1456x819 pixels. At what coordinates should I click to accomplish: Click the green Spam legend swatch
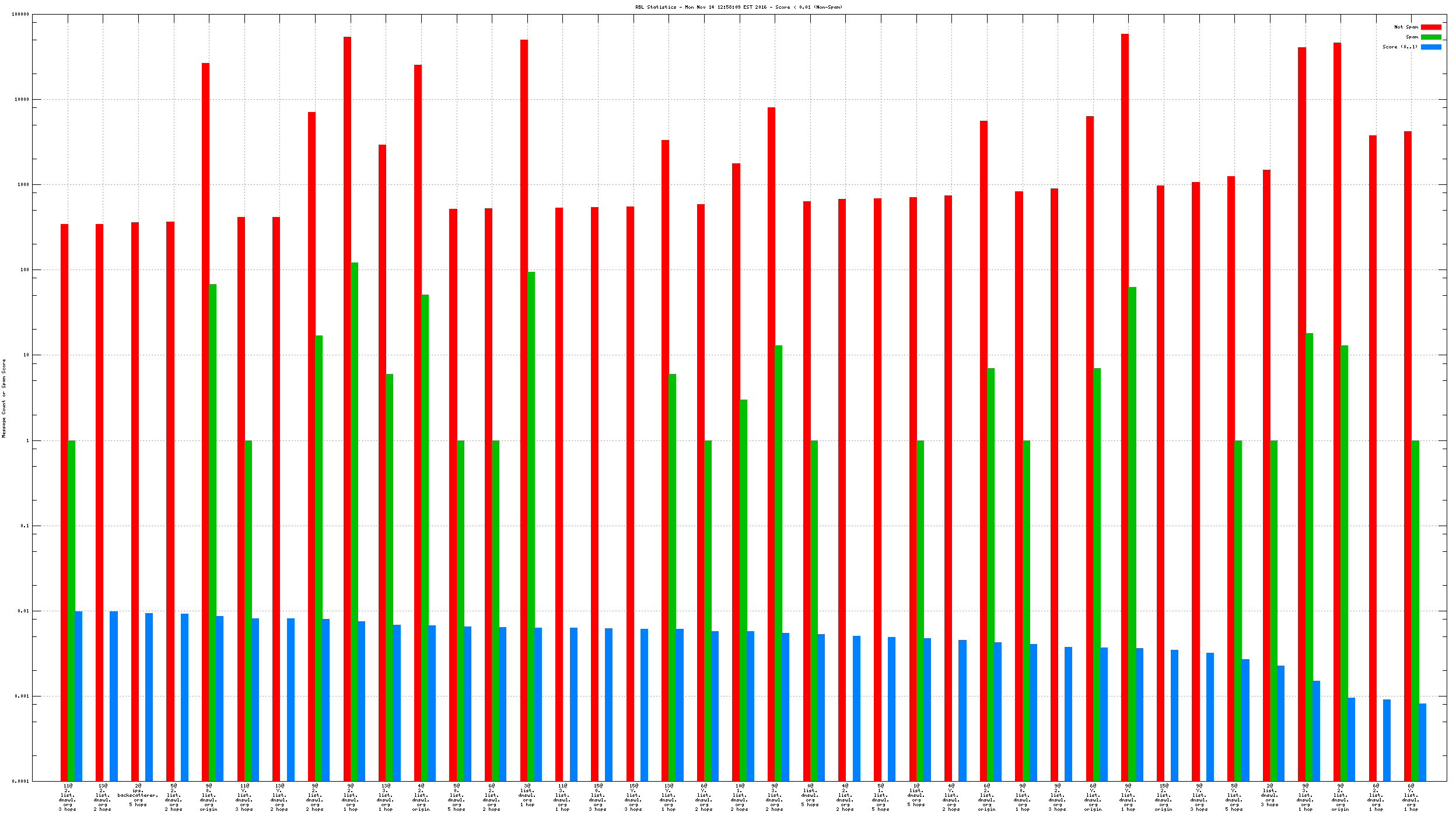coord(1430,37)
